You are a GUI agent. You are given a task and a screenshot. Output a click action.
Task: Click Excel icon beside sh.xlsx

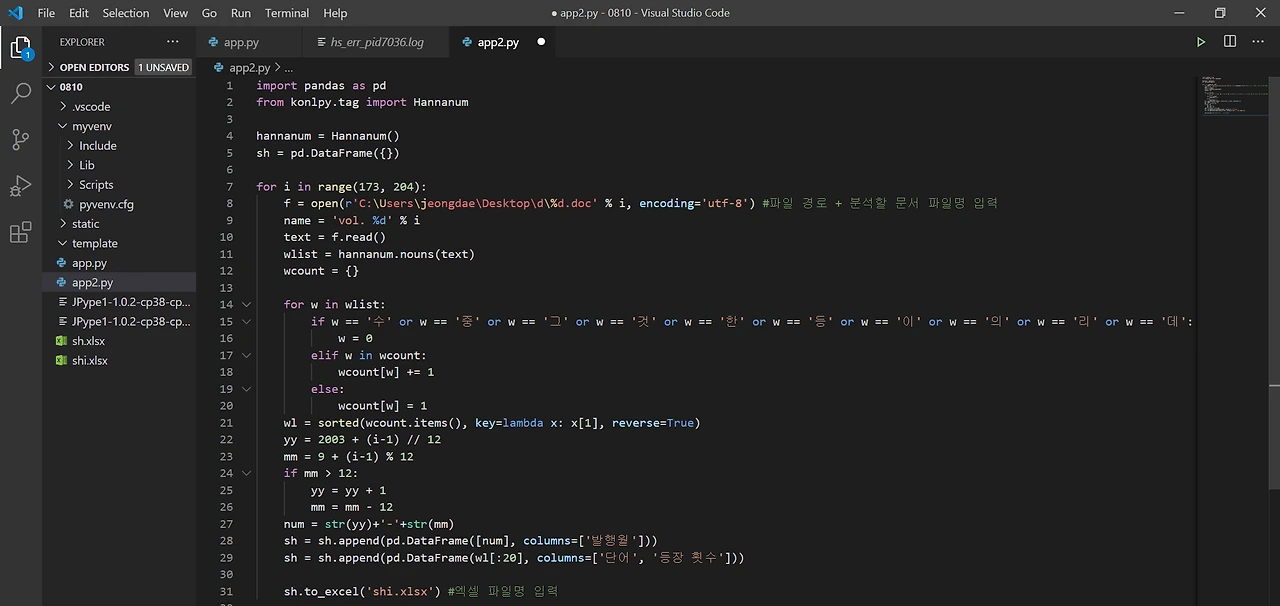click(x=62, y=341)
